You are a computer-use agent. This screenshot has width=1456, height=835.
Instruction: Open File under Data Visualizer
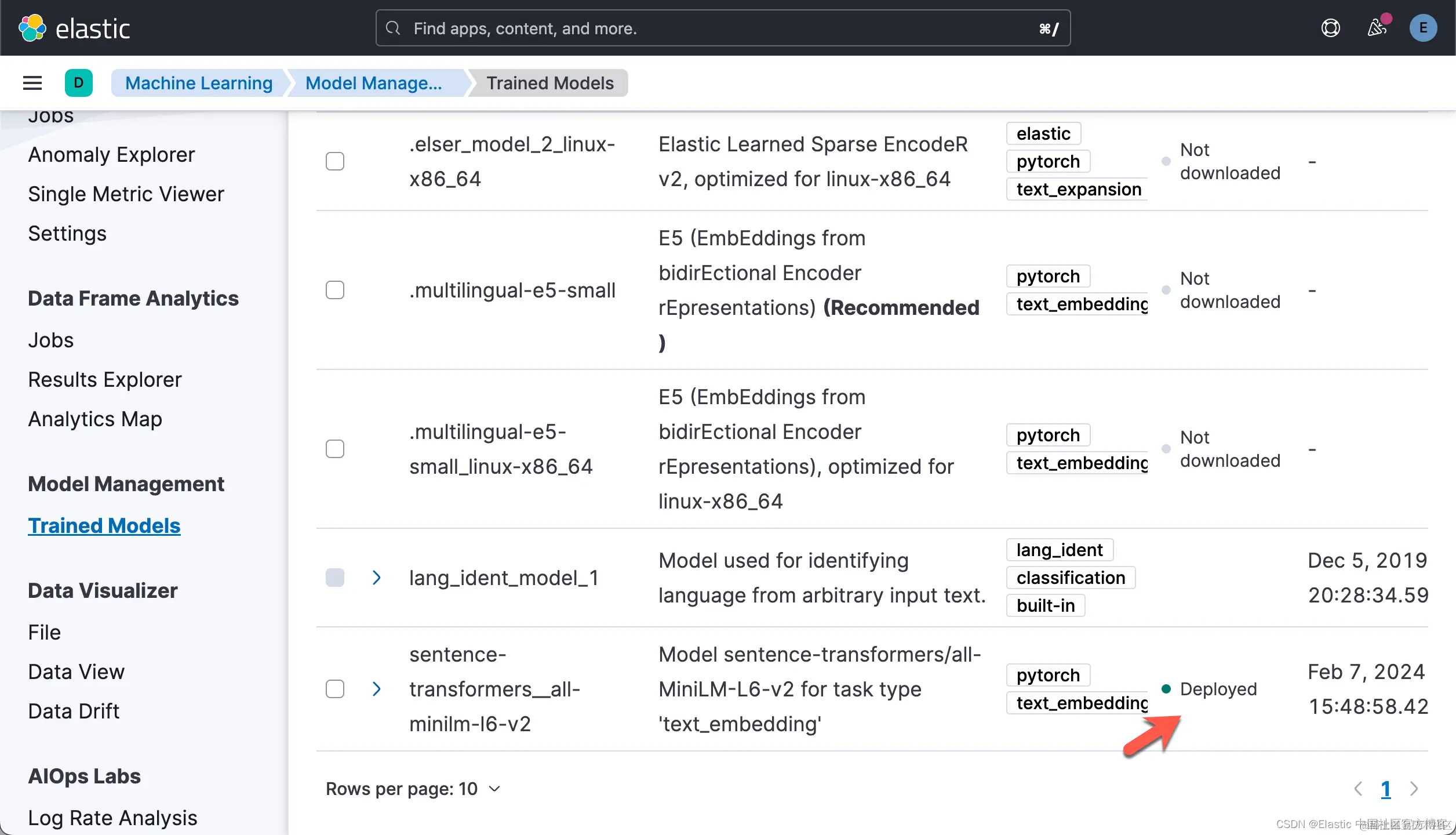(45, 632)
